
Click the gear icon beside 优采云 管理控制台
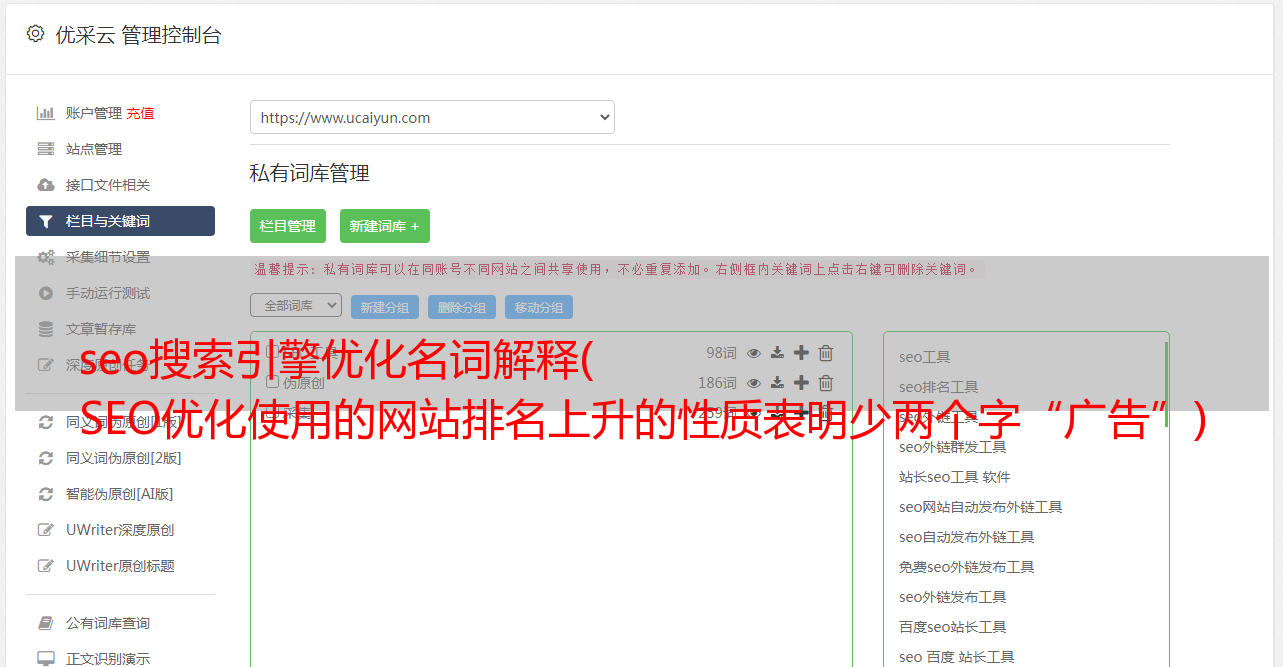(x=35, y=34)
